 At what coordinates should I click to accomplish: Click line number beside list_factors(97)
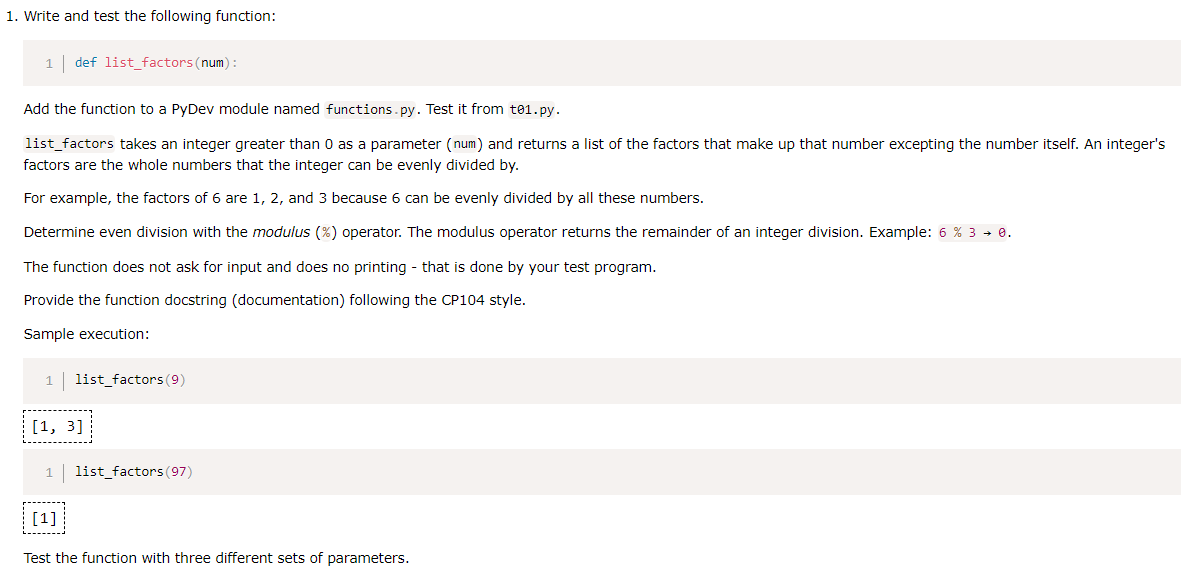pos(49,473)
